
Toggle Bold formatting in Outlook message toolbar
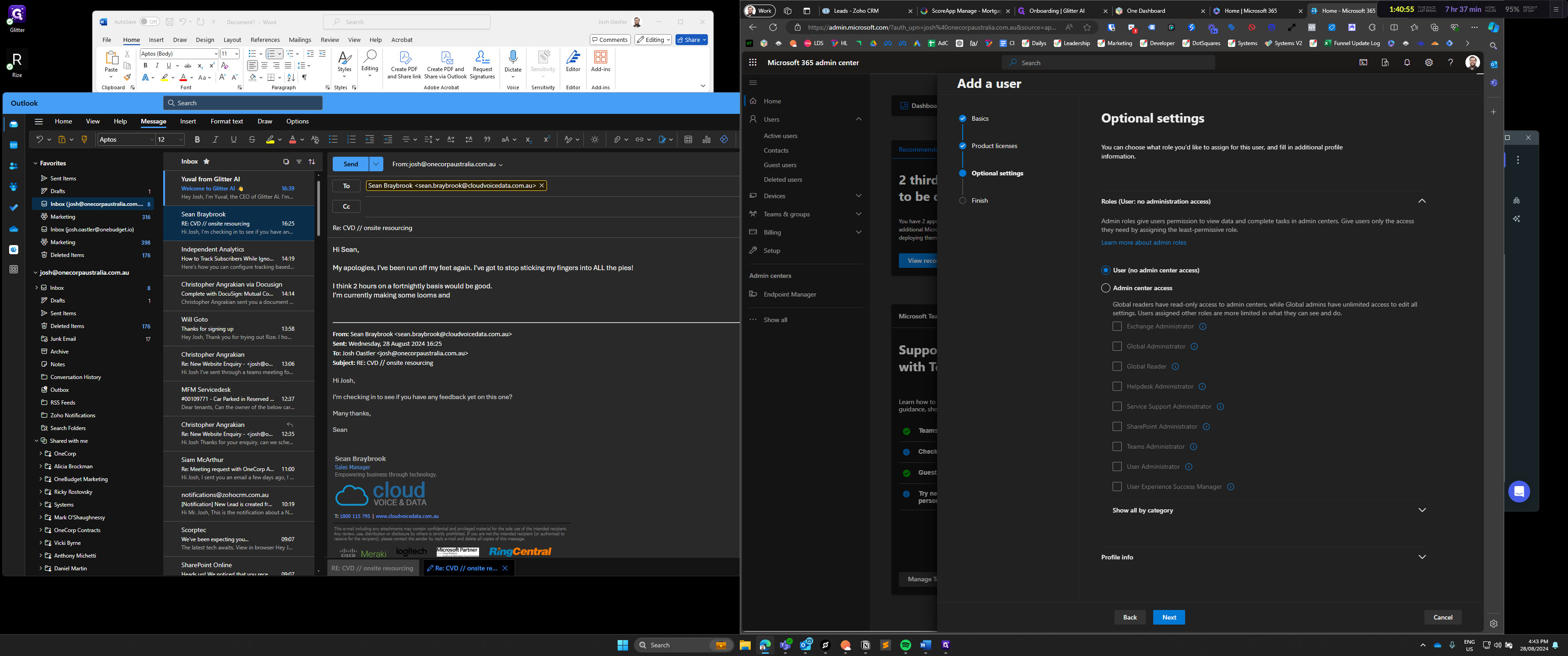point(197,140)
